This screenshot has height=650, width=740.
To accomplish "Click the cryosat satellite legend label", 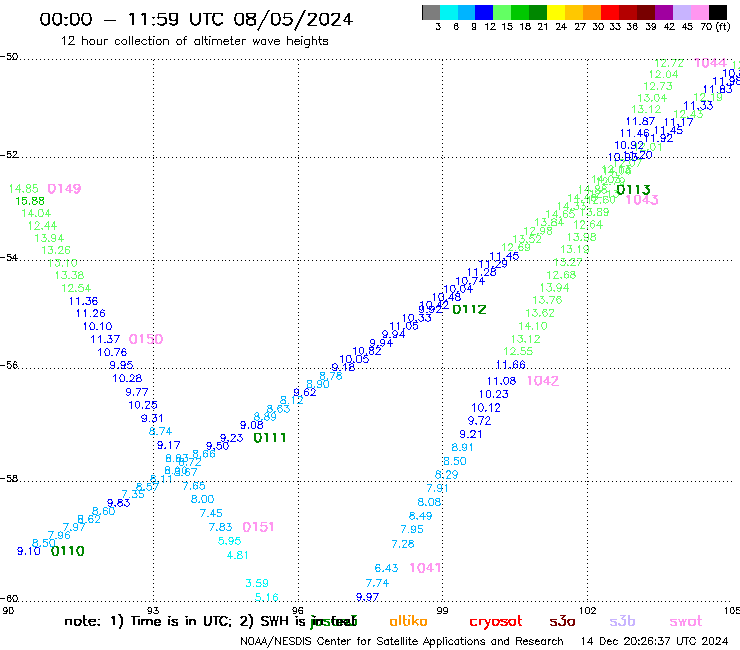I will [496, 622].
